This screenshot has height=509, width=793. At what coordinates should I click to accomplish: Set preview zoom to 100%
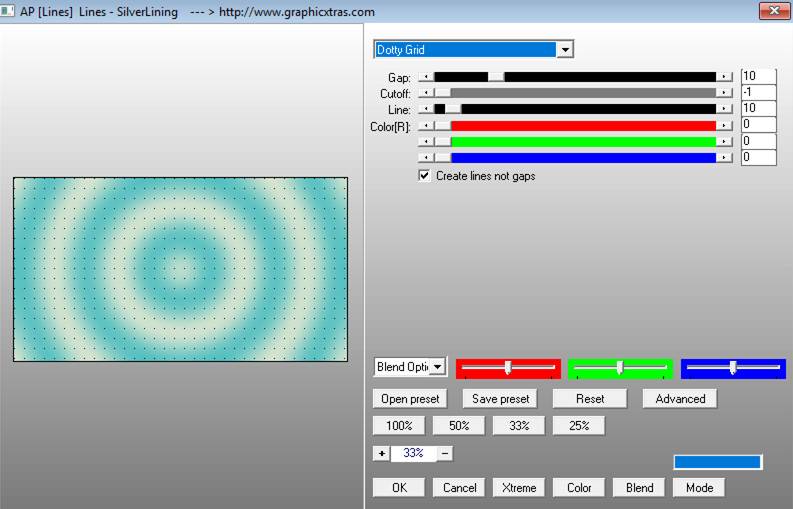click(x=399, y=426)
